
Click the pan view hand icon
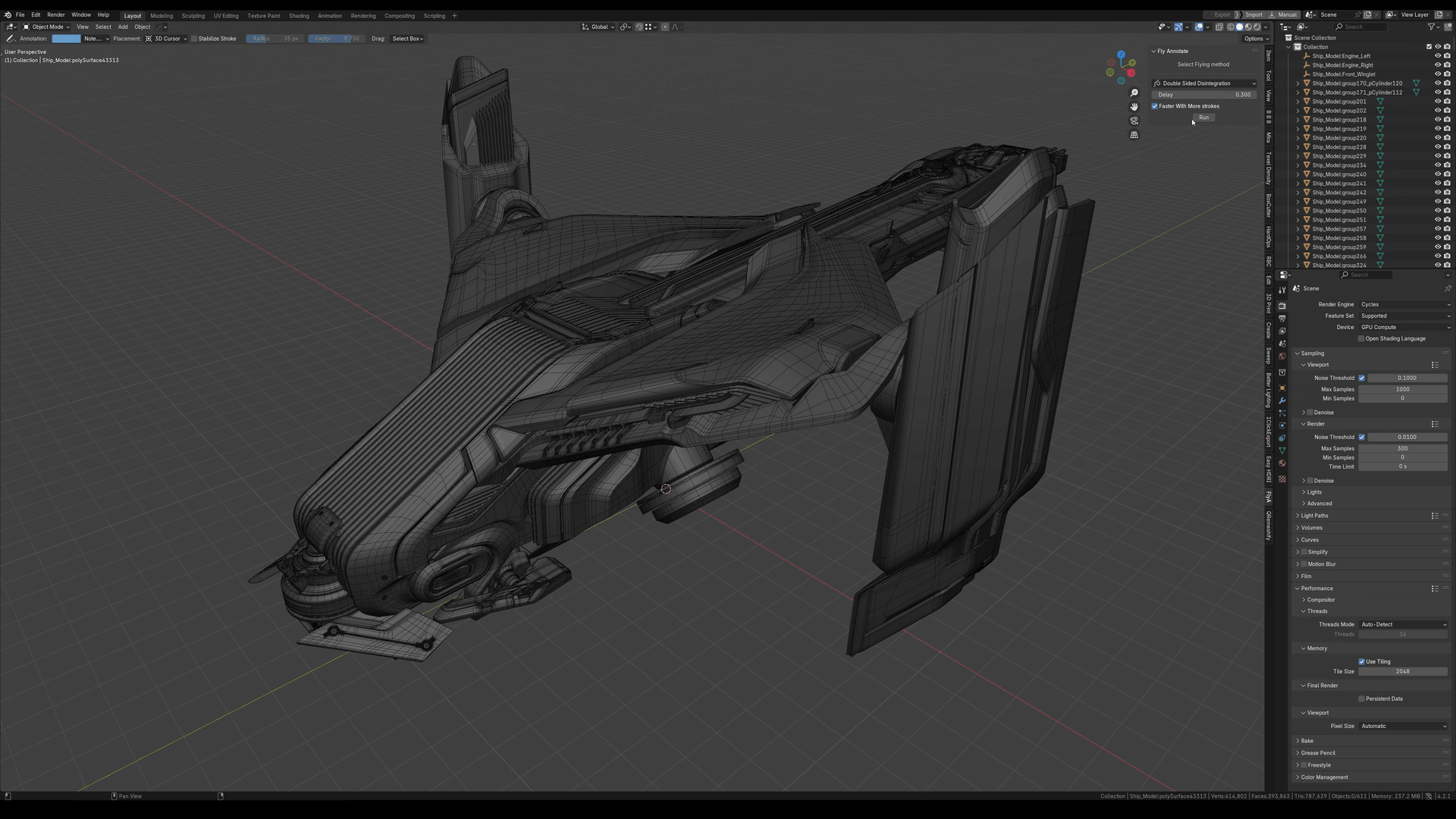tap(1134, 107)
